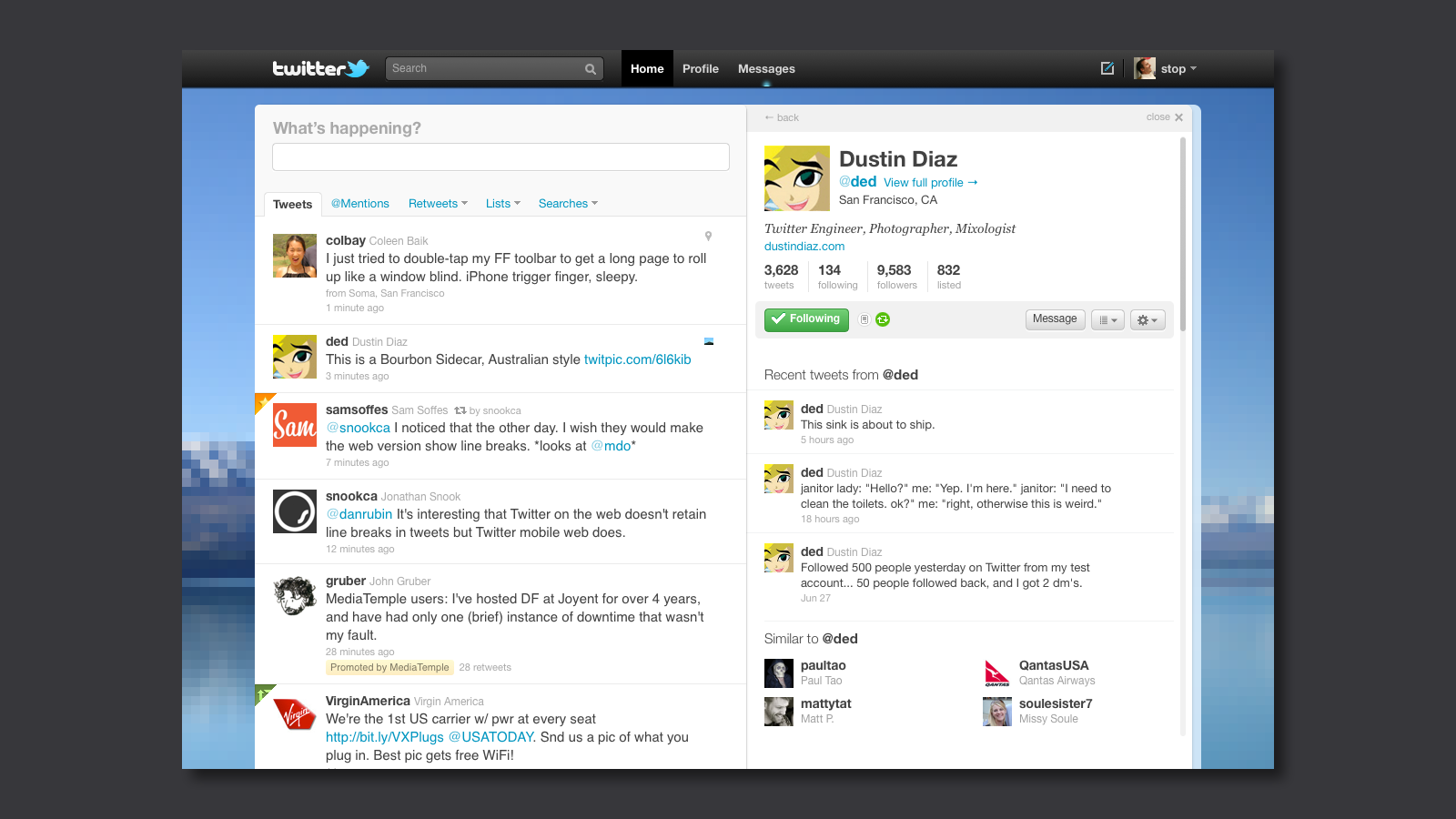Open gruber's sketch avatar
The width and height of the screenshot is (1456, 819).
tap(295, 596)
